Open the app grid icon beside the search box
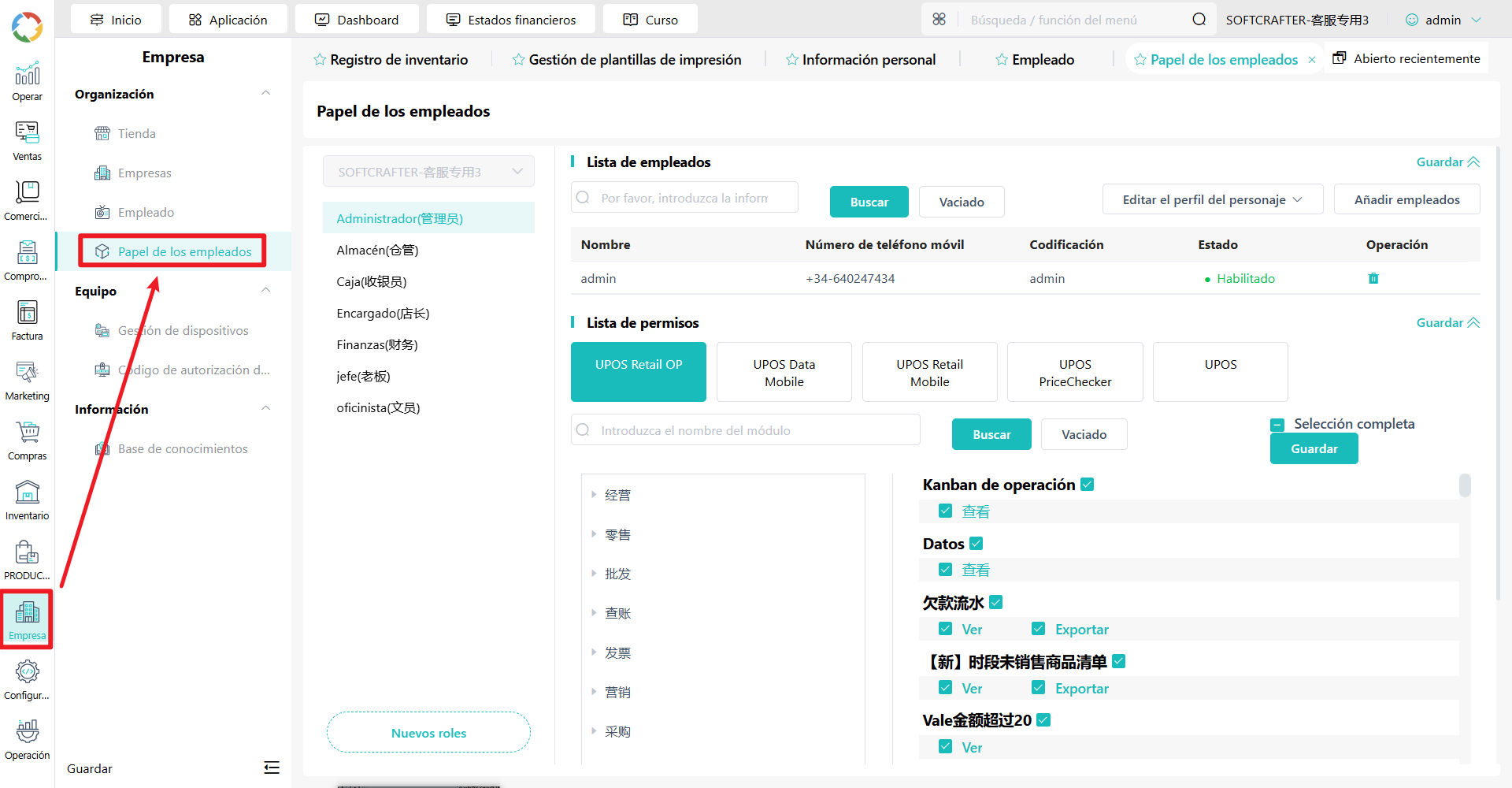The width and height of the screenshot is (1512, 788). (x=939, y=19)
